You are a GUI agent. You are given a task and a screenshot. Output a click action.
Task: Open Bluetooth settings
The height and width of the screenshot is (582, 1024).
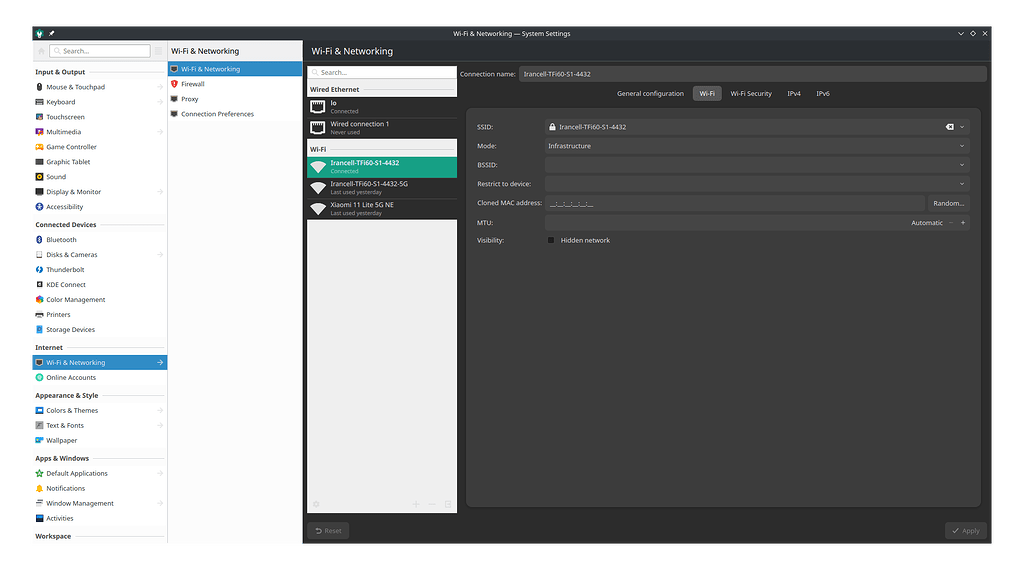[99, 240]
